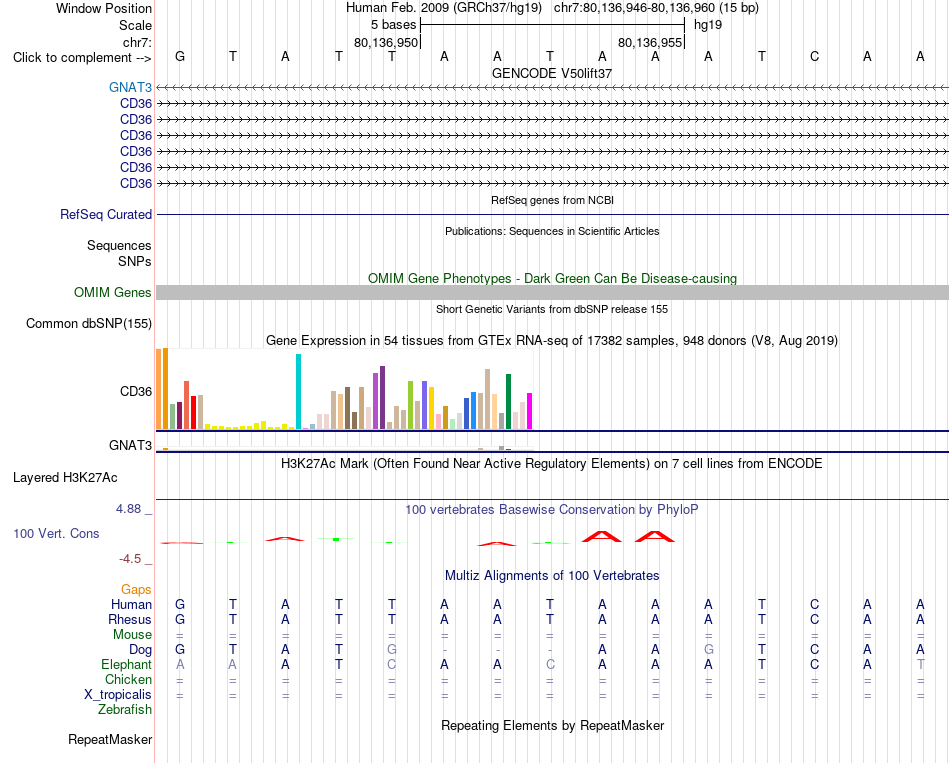Click '100 vertebrates Basewise Conservation by PhyloP' title
Viewport: 950px width, 763px height.
coord(552,510)
